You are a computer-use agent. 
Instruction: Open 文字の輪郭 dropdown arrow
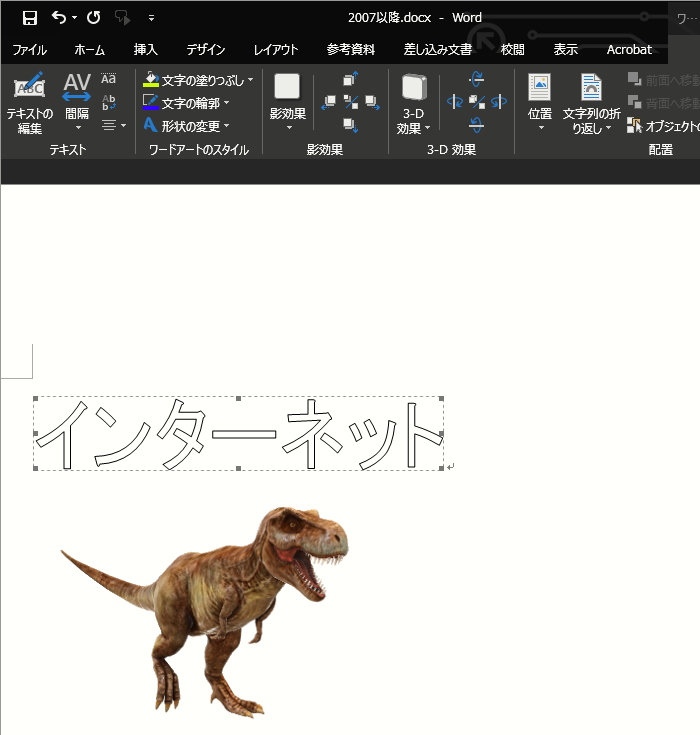coord(226,103)
